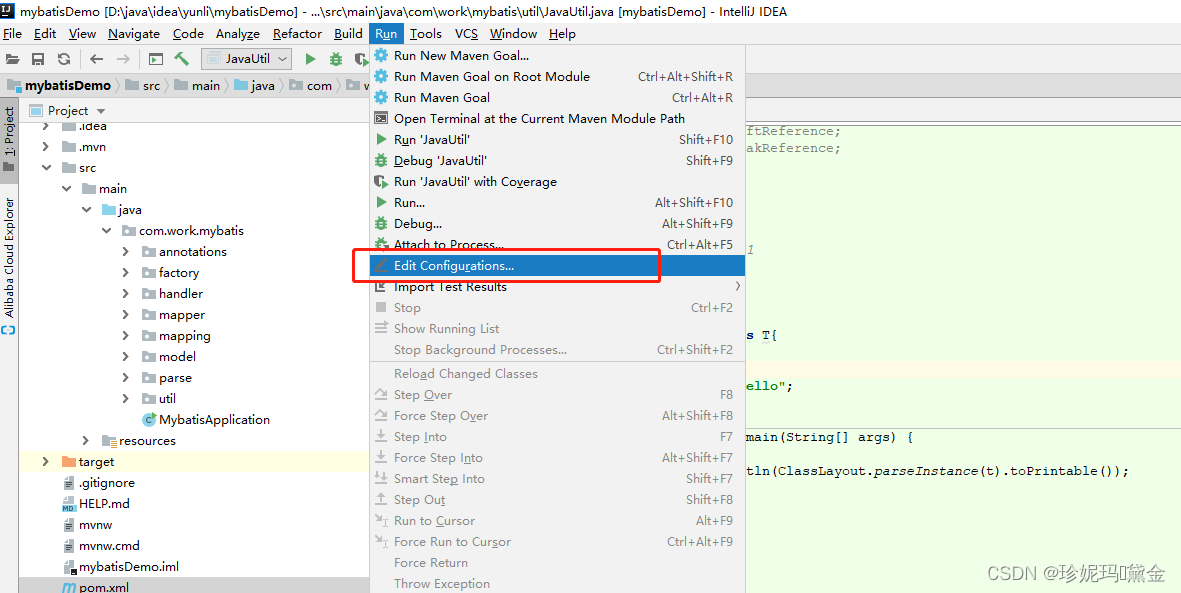Click the IntelliJ IDEA logo in the title bar
The height and width of the screenshot is (593, 1181).
click(8, 11)
